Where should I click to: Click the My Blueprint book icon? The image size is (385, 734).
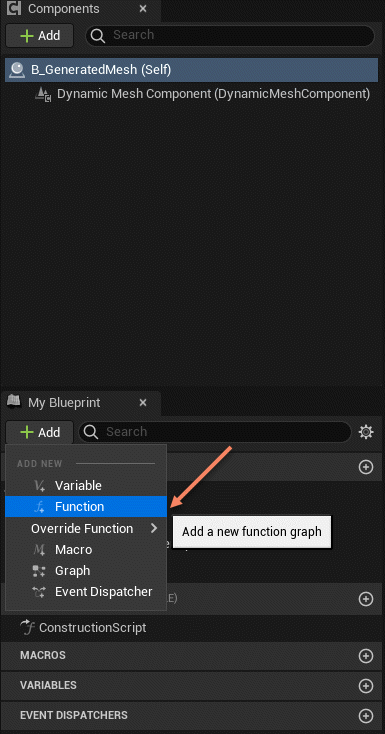pos(14,401)
